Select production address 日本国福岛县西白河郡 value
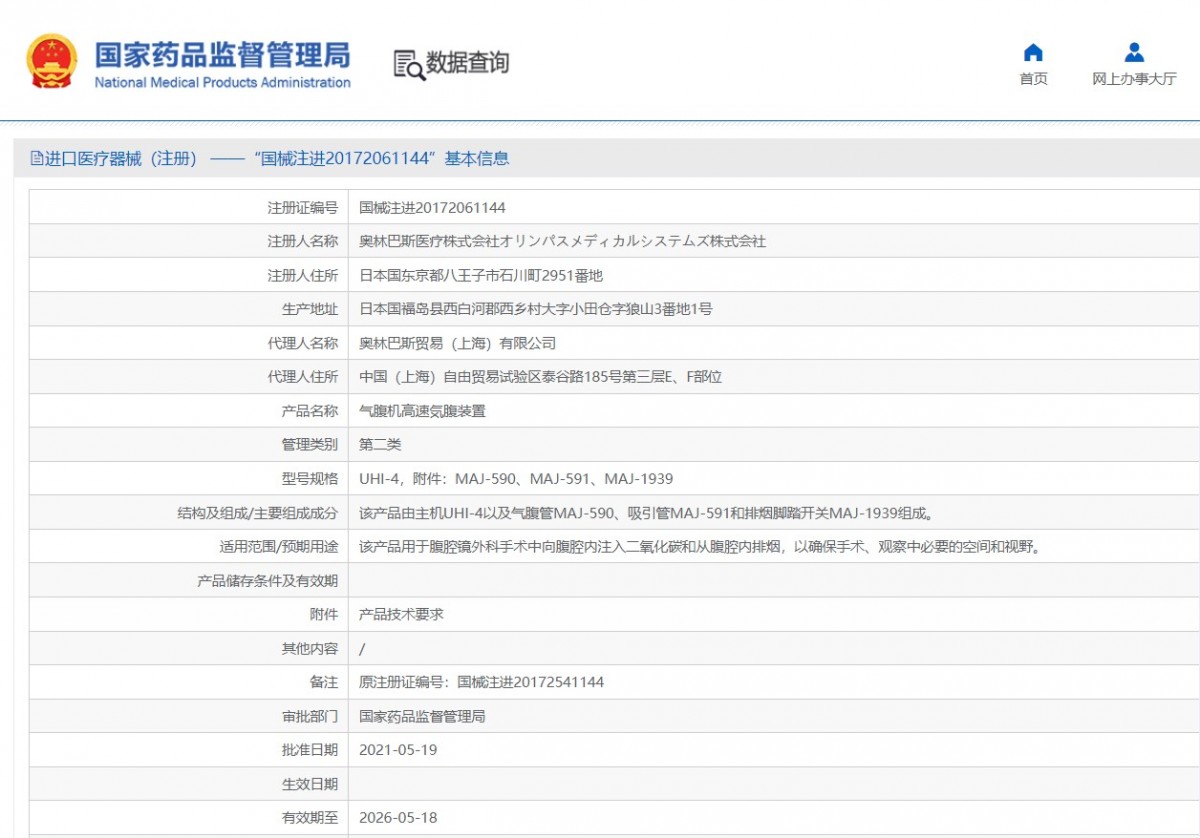Image resolution: width=1200 pixels, height=838 pixels. tap(536, 309)
